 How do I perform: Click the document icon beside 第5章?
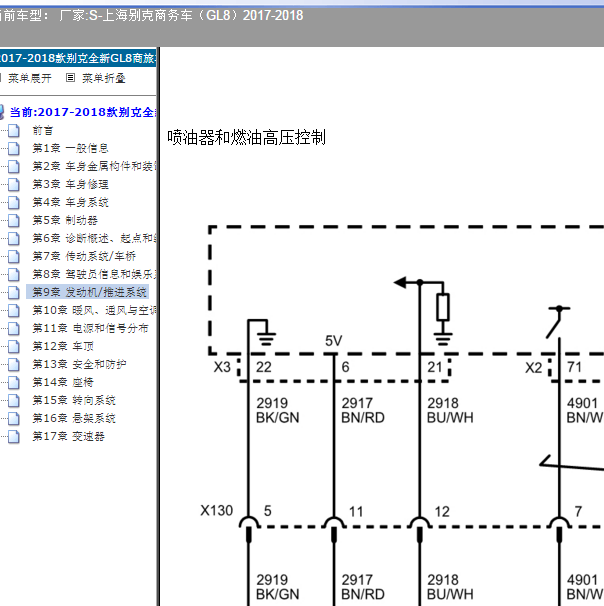coord(14,221)
